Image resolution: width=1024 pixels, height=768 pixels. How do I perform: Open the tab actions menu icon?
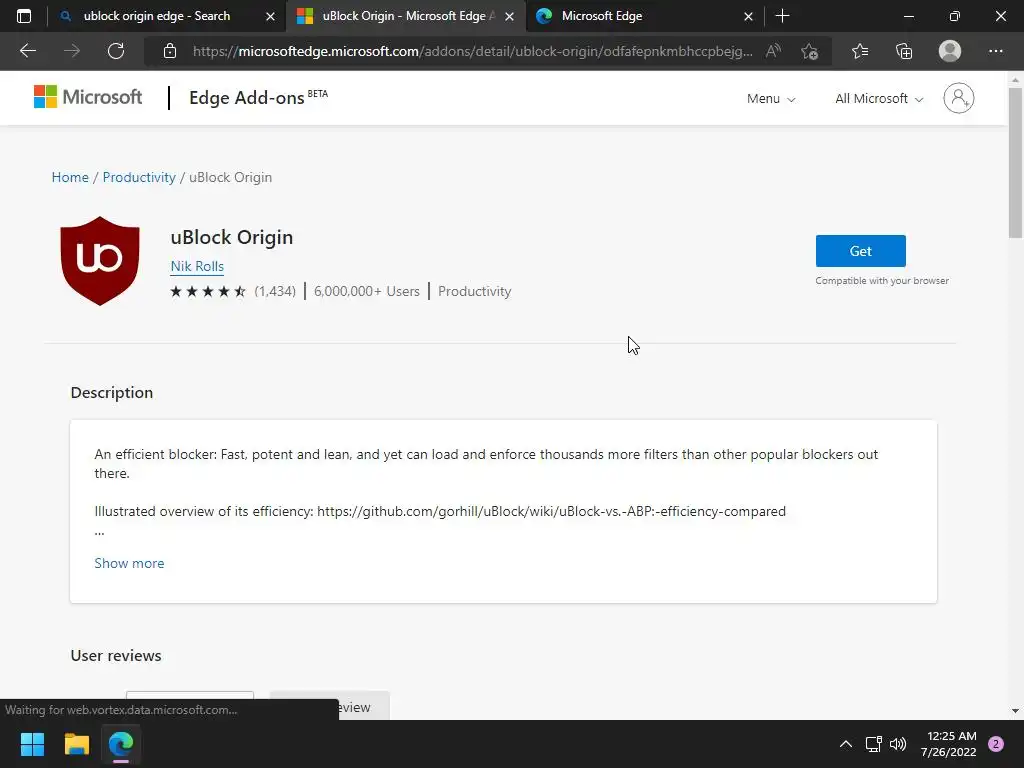pyautogui.click(x=24, y=16)
